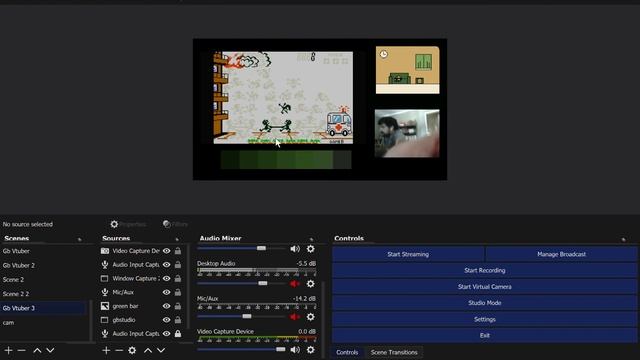Lock the Window Capture source
This screenshot has height=360, width=640.
(x=178, y=278)
